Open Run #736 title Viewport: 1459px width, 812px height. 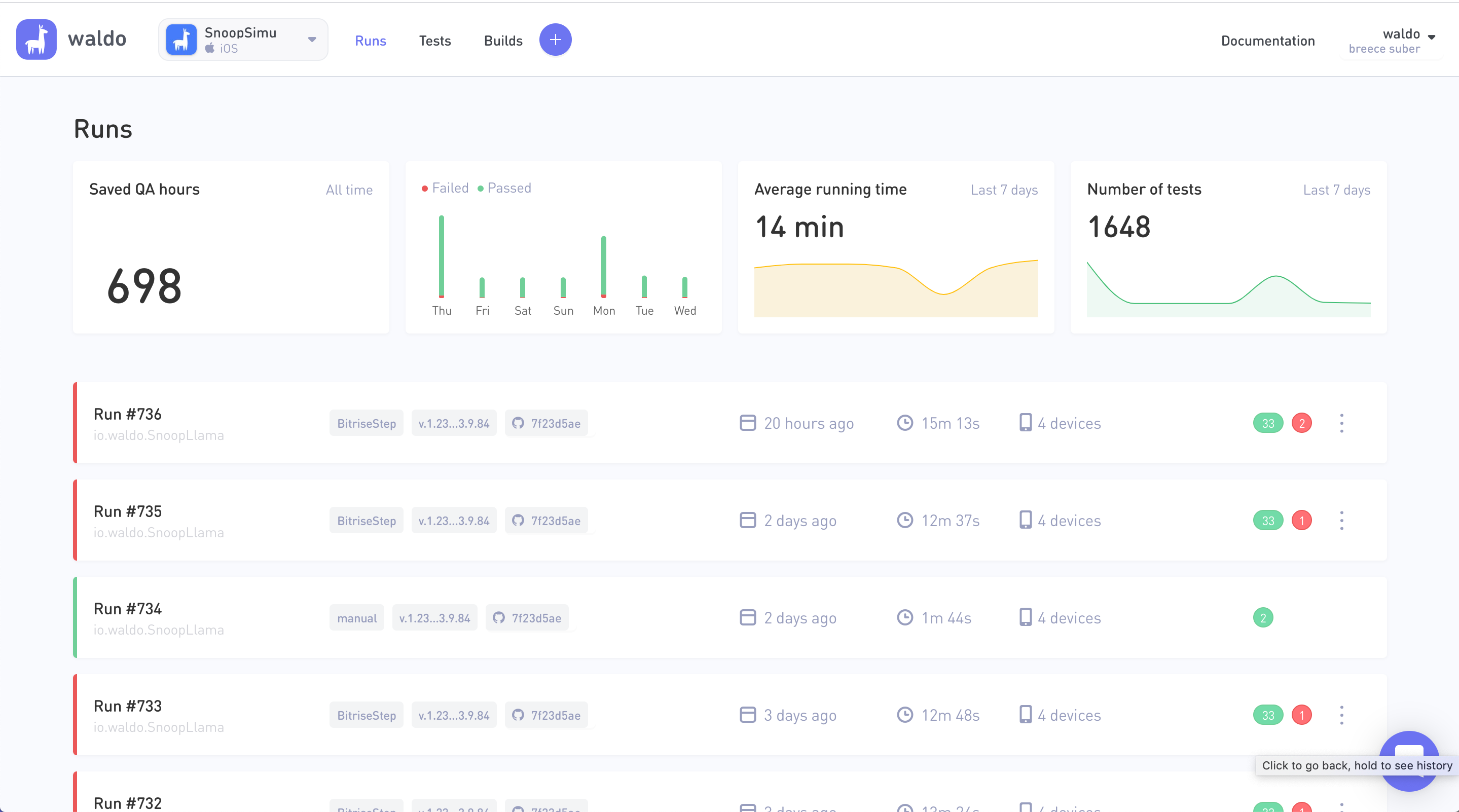(x=127, y=414)
